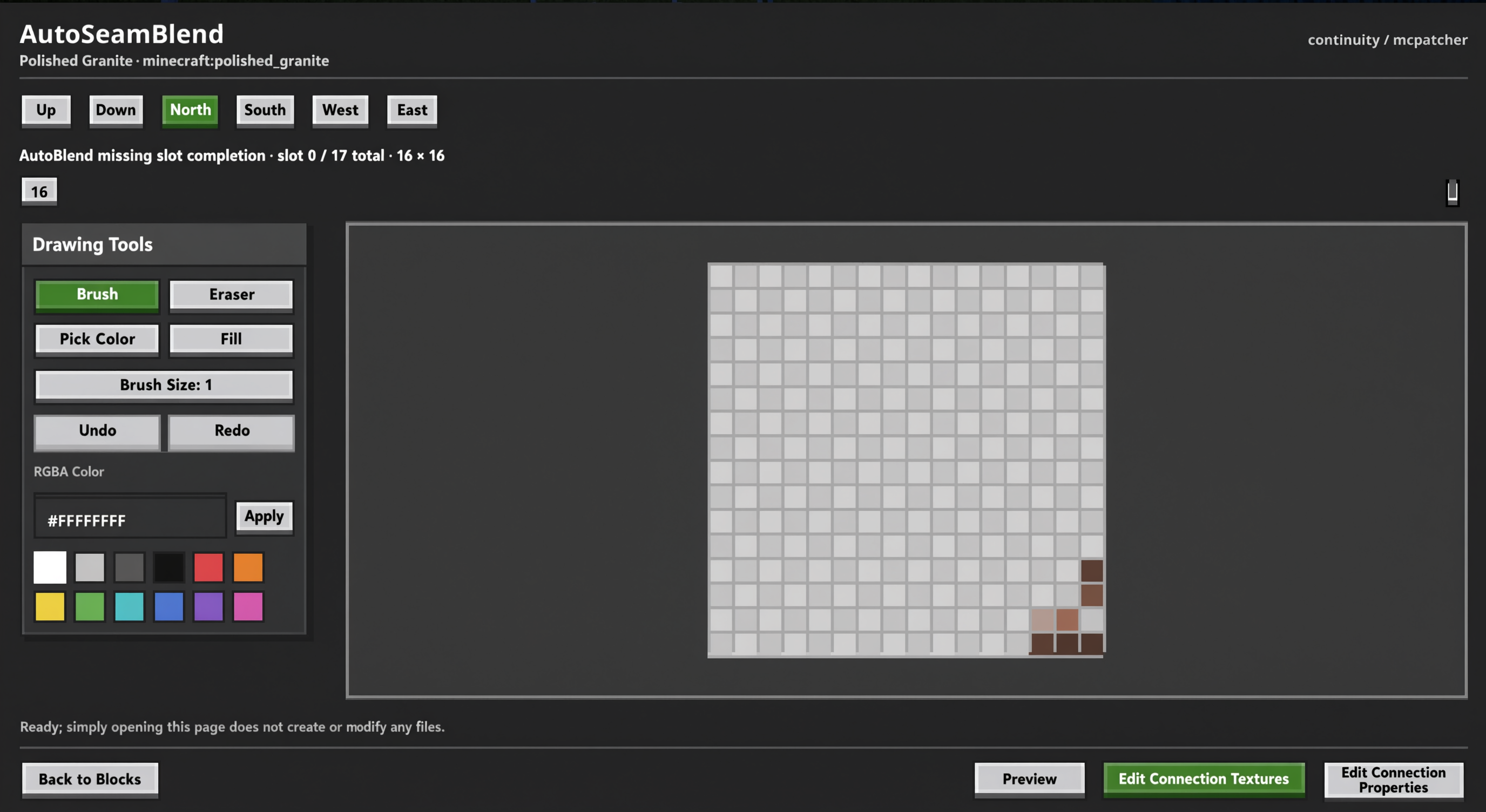Click the 16 resolution button

39,192
